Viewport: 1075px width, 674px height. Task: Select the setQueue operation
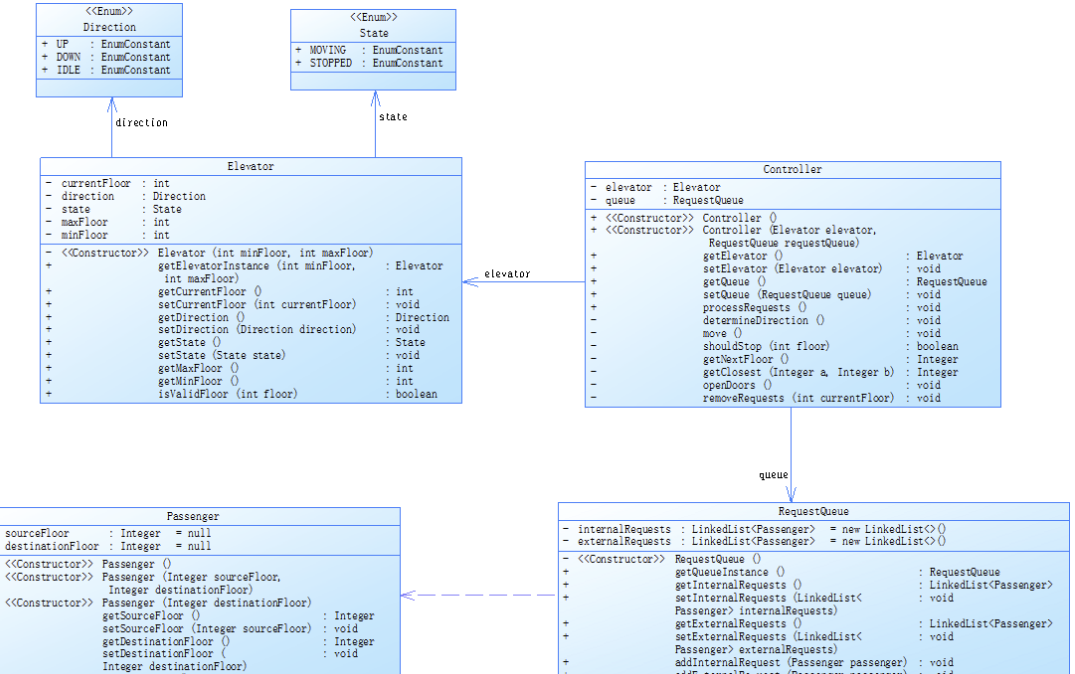(766, 295)
